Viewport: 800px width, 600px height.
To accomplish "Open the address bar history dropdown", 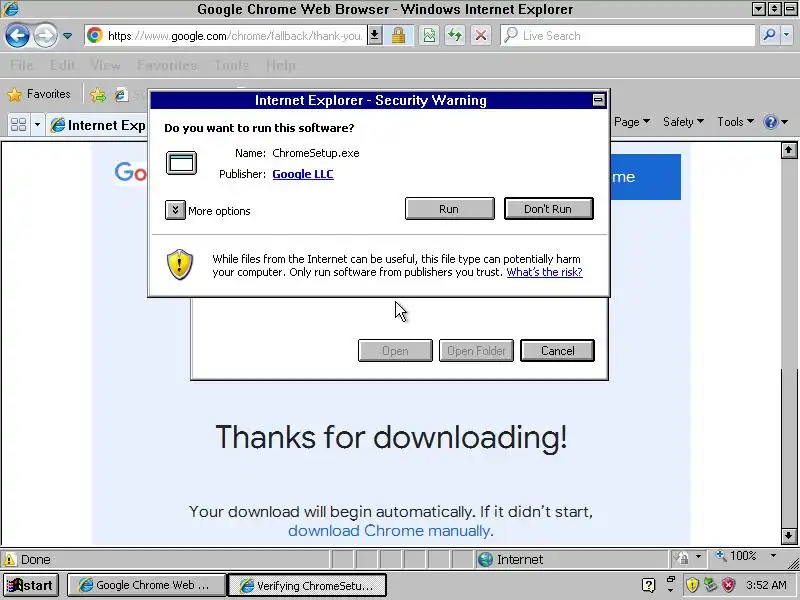I will click(375, 35).
